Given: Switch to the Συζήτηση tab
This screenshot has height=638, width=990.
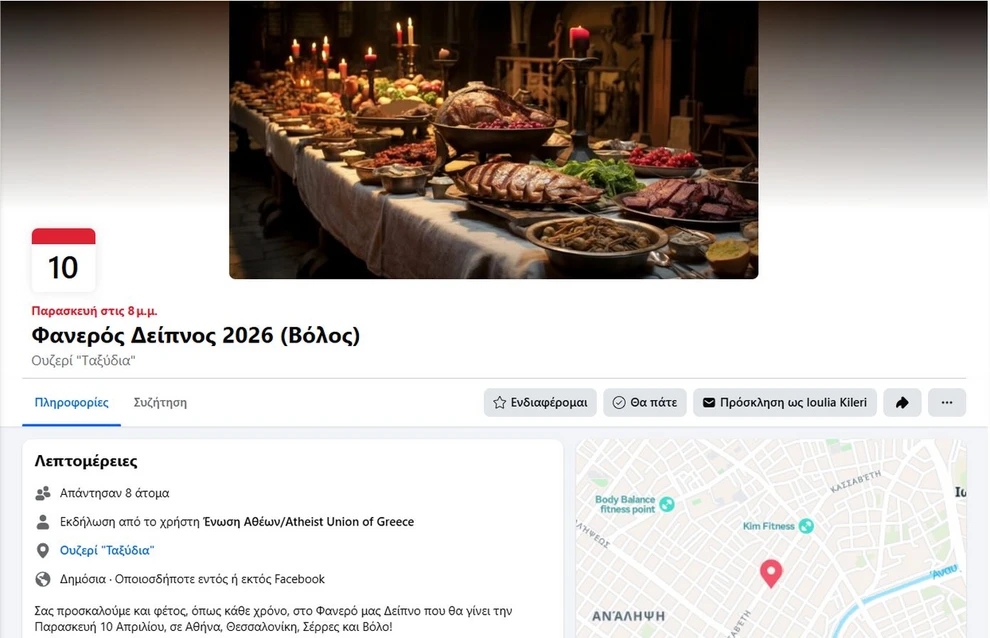Looking at the screenshot, I should tap(160, 402).
